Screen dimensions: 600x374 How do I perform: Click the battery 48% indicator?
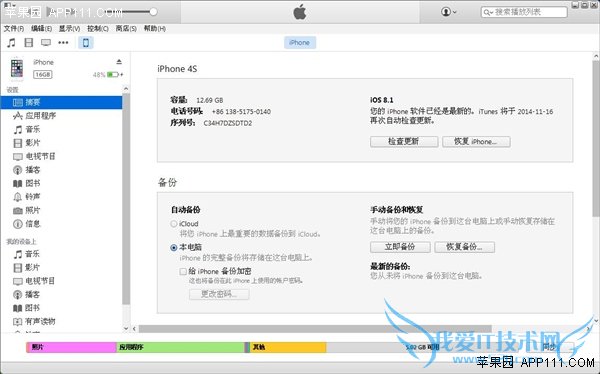[x=108, y=75]
